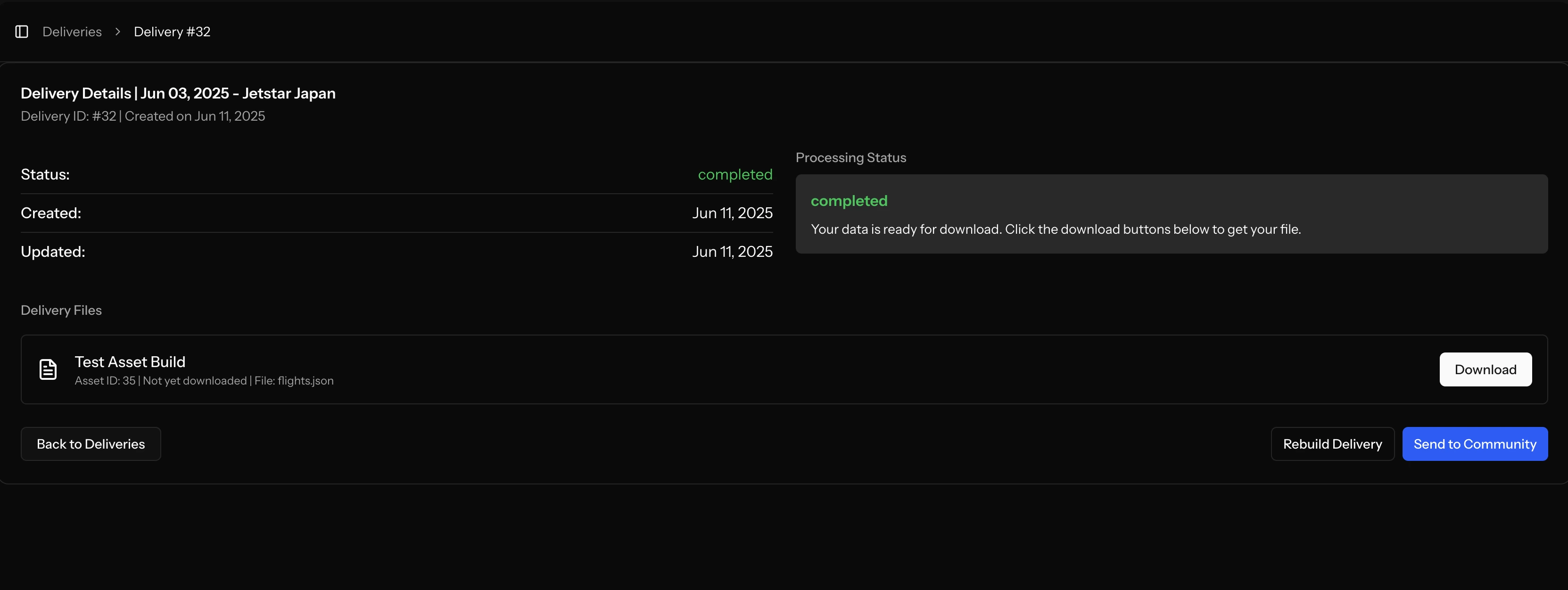Send the delivery to Community
The width and height of the screenshot is (1568, 590).
(x=1474, y=444)
